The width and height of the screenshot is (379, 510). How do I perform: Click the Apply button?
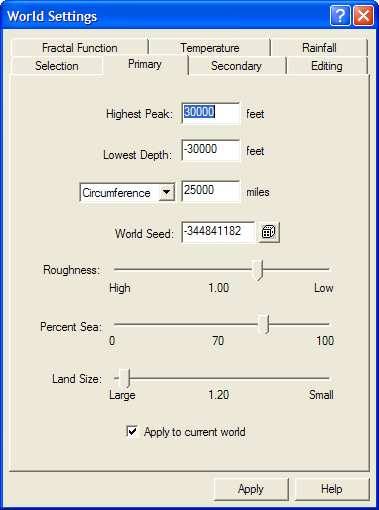(x=251, y=489)
